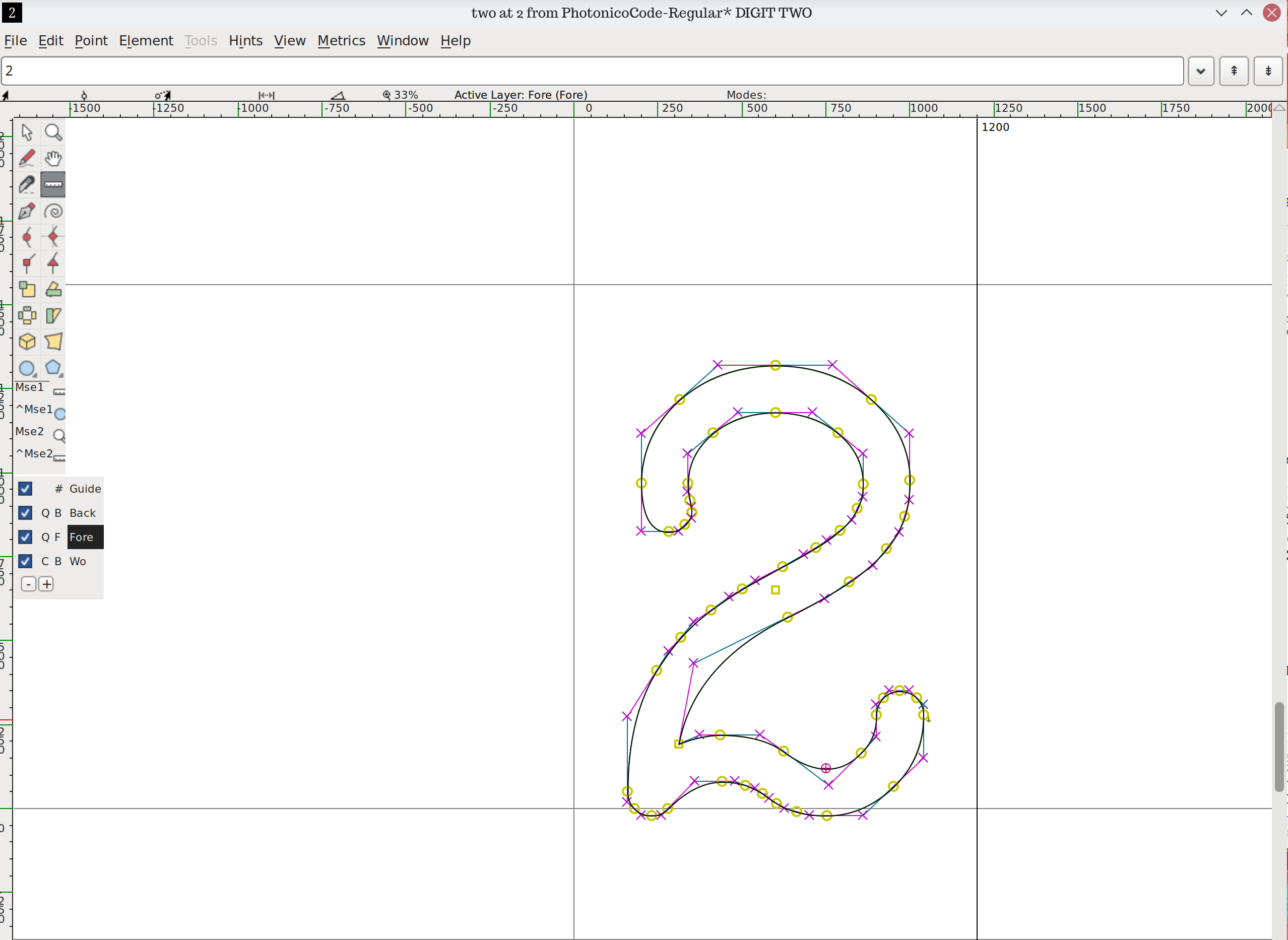1288x940 pixels.
Task: Select the Rotate 3D cube tool
Action: (x=27, y=342)
